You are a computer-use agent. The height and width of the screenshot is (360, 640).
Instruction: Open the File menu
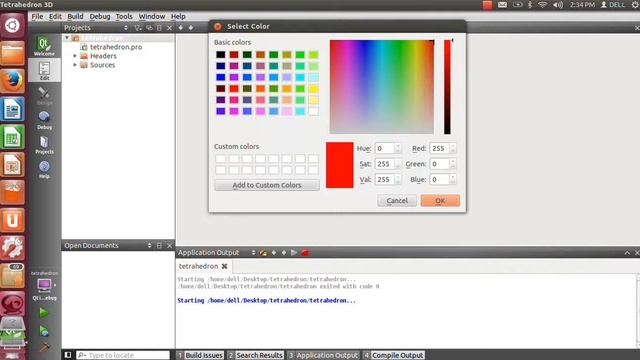(x=37, y=16)
